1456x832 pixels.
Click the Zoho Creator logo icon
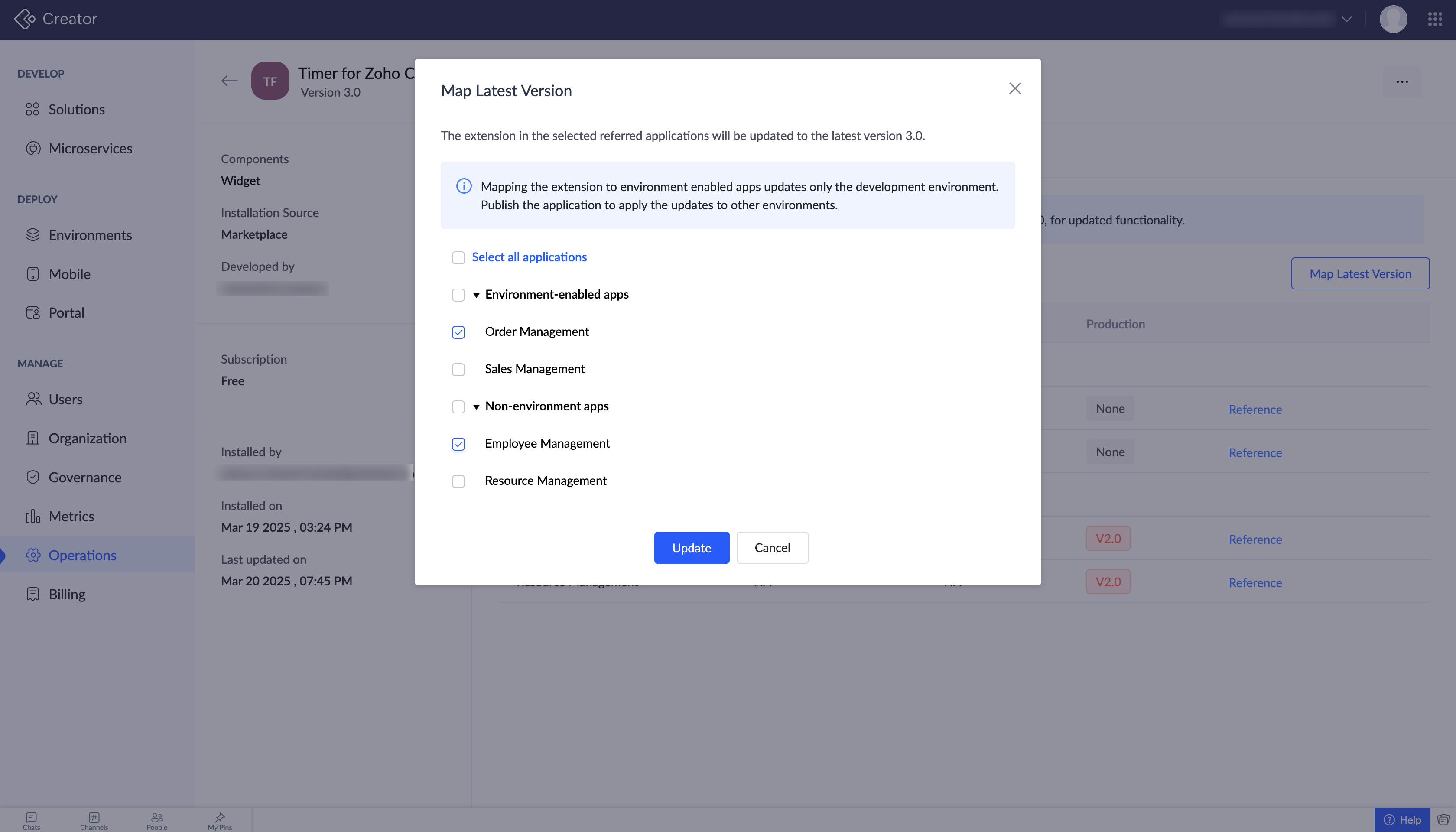(x=24, y=19)
